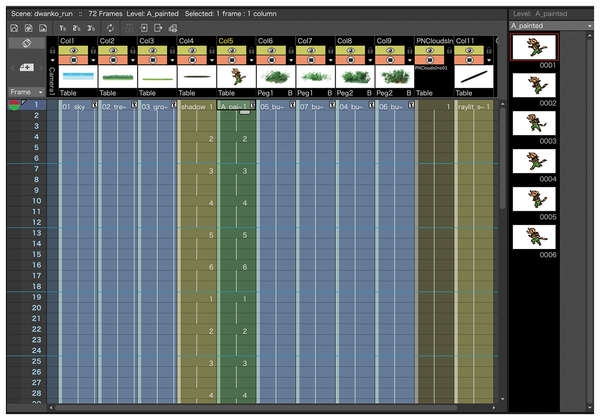The height and width of the screenshot is (420, 600).
Task: Select frame number 13 in the row area
Action: point(35,233)
